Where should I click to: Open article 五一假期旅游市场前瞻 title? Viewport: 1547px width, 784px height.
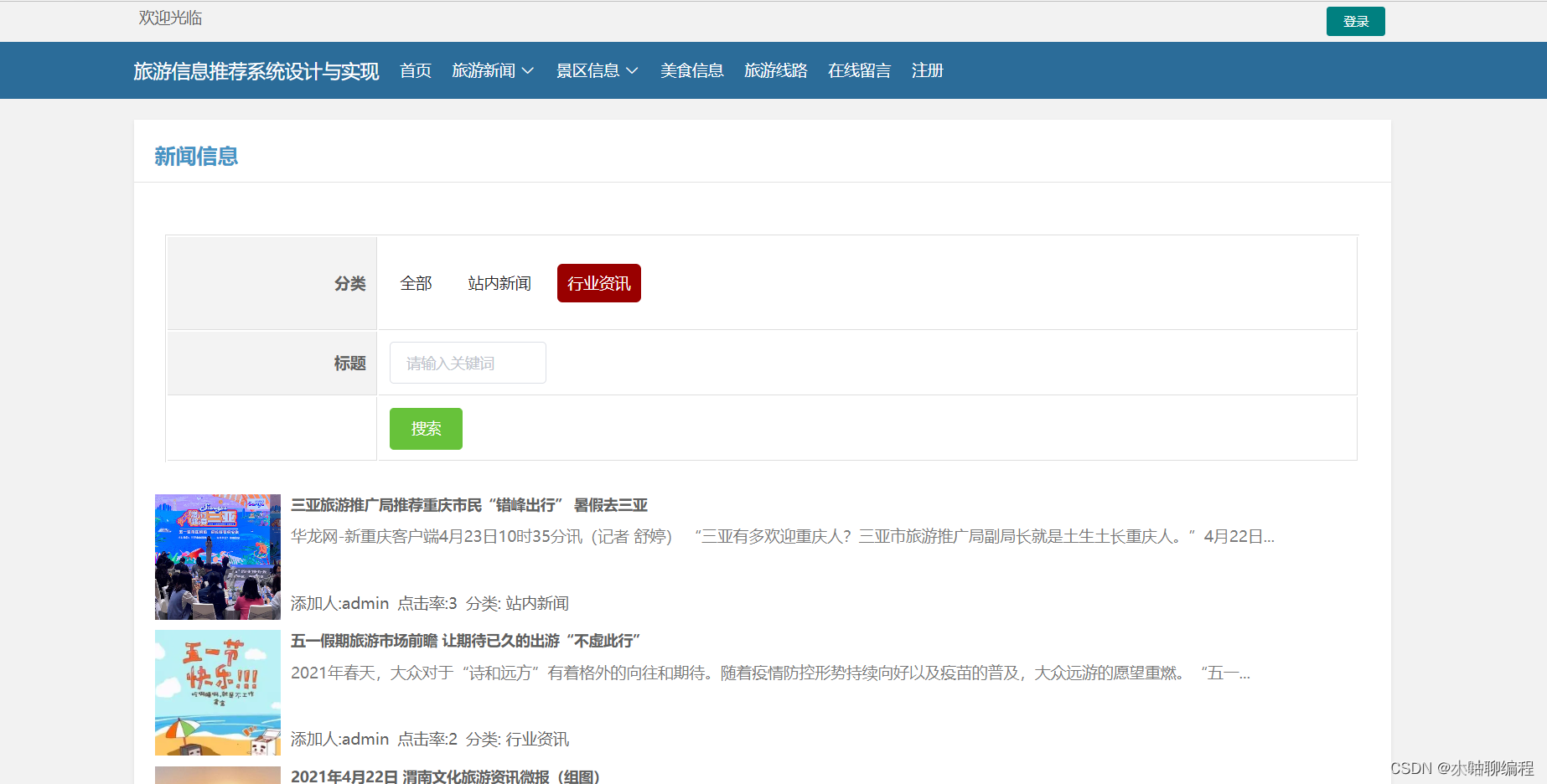click(466, 641)
